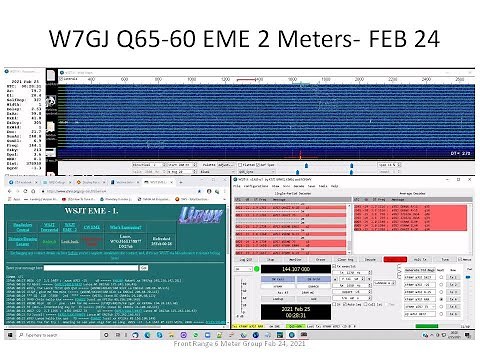Go back in the Chrome browser

point(10,191)
